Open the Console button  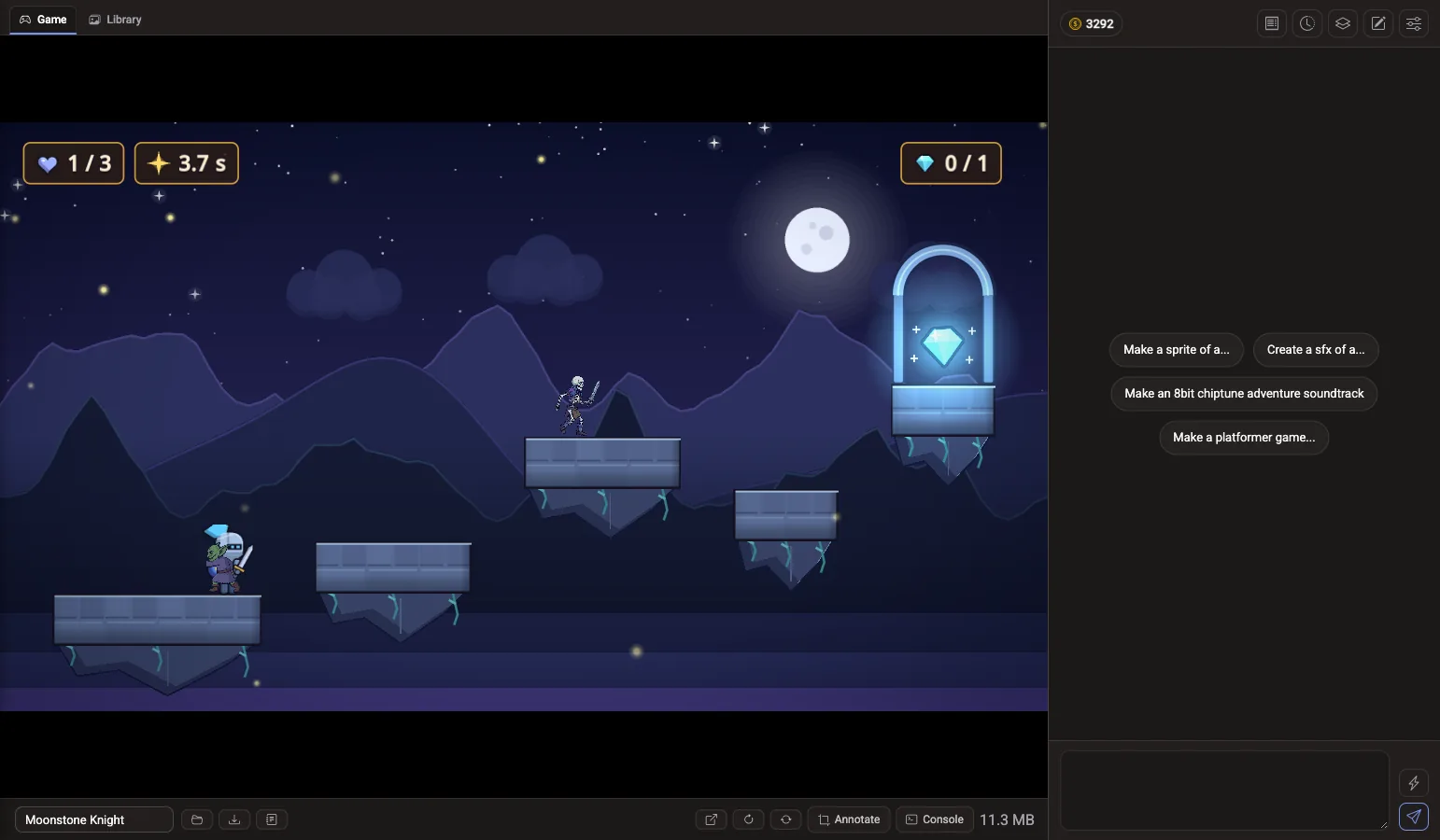(935, 819)
